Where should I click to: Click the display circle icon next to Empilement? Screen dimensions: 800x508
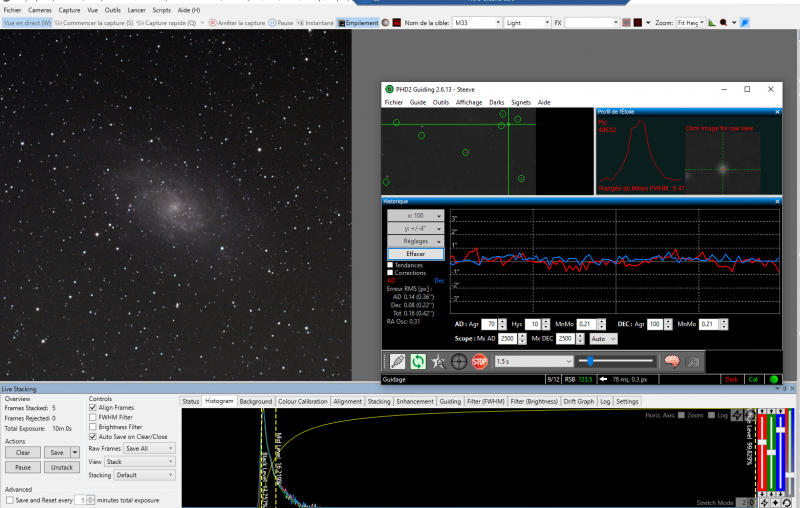[x=386, y=22]
